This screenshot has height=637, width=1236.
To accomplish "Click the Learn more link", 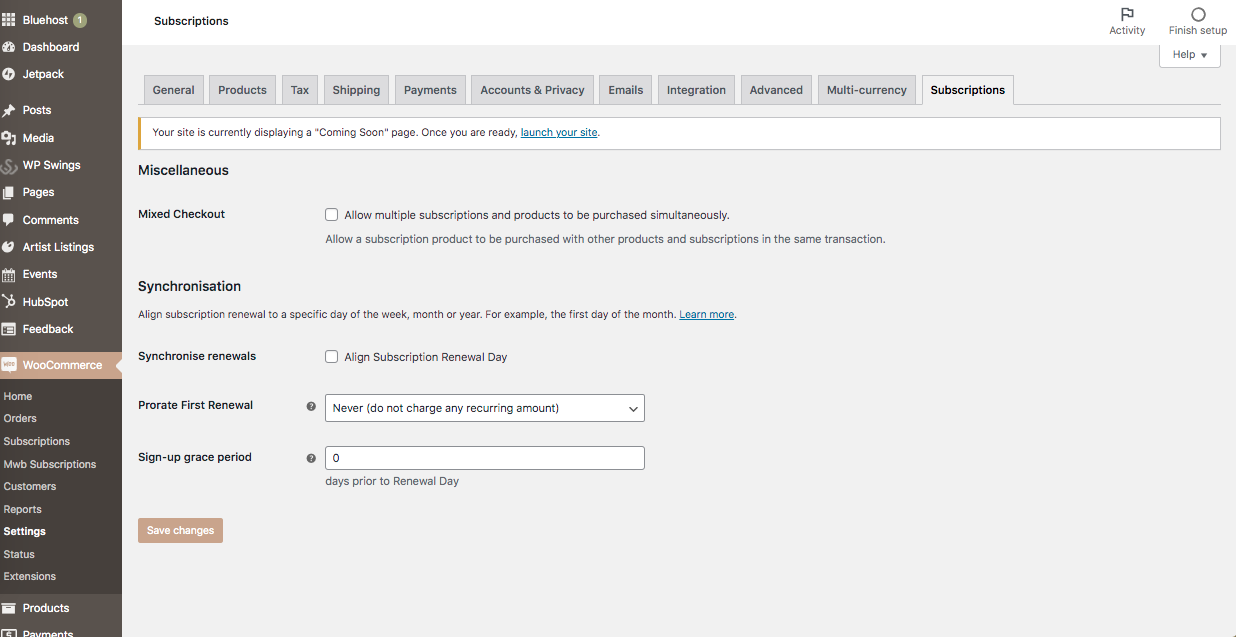I will pos(706,314).
